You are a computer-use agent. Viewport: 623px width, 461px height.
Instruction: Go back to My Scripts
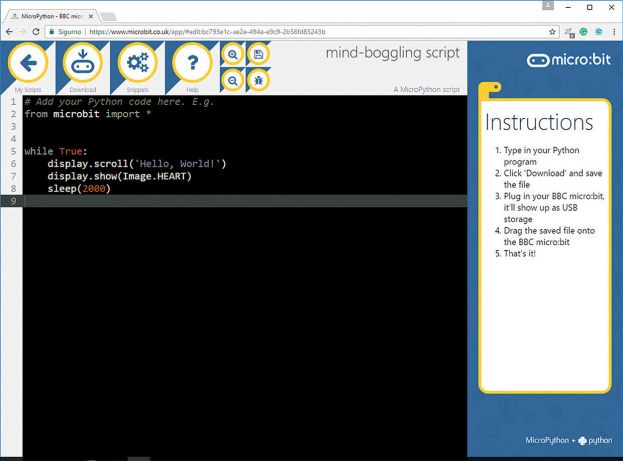tap(28, 64)
